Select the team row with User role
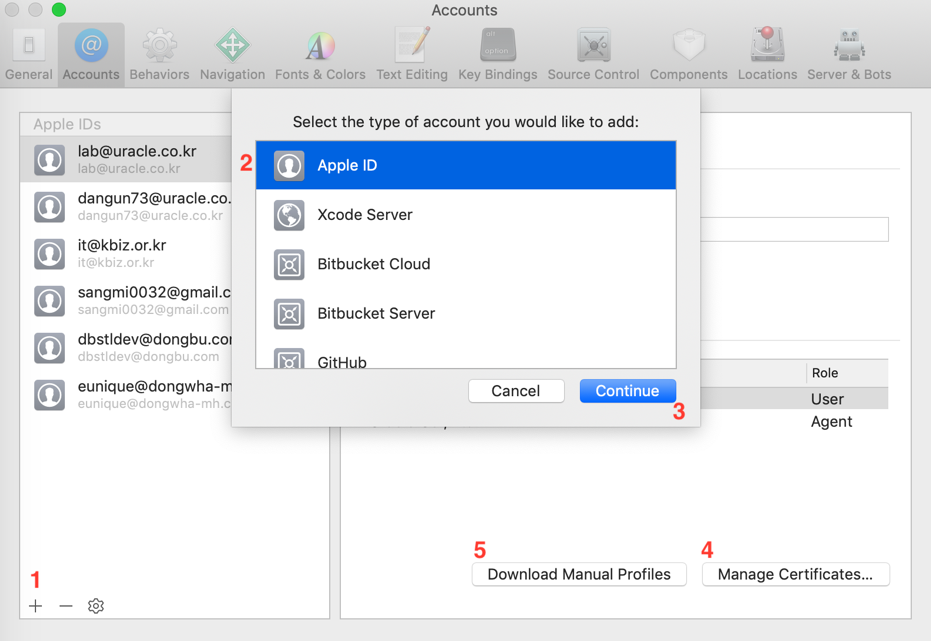Viewport: 931px width, 641px height. pos(794,398)
